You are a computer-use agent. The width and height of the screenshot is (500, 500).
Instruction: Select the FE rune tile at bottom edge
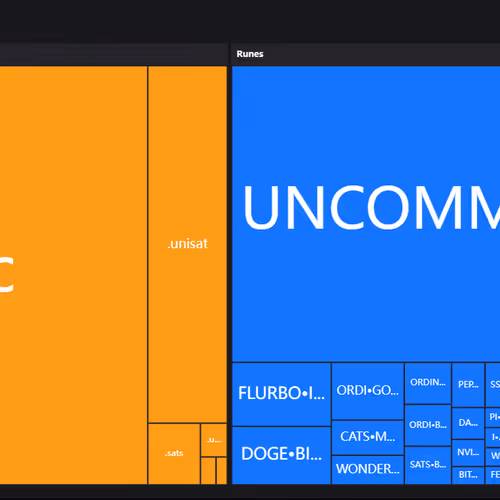tap(493, 475)
